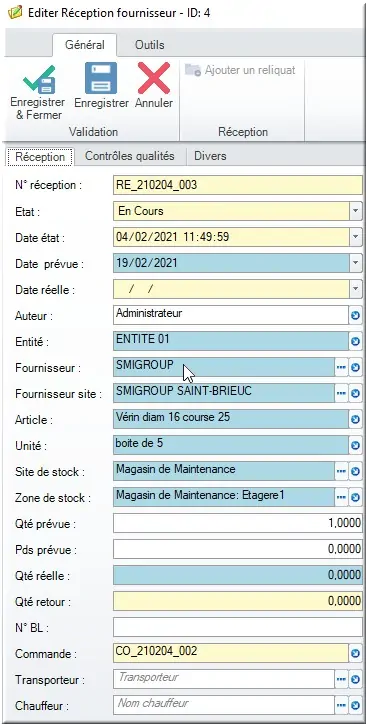Viewport: 366px width, 724px height.
Task: Click the ellipsis browse button for Site de stock
Action: [341, 471]
